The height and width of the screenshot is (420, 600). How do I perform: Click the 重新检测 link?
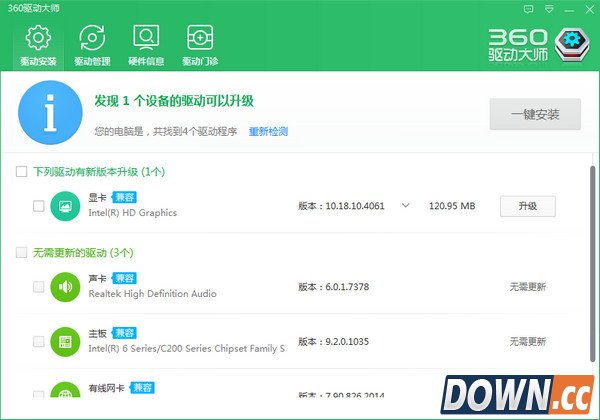pos(268,132)
